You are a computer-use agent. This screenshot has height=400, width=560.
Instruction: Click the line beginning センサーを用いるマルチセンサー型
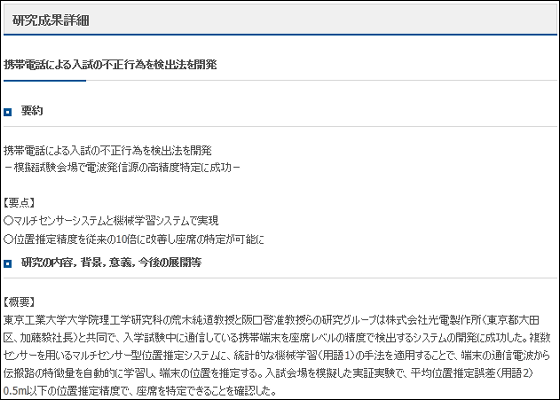(x=276, y=355)
